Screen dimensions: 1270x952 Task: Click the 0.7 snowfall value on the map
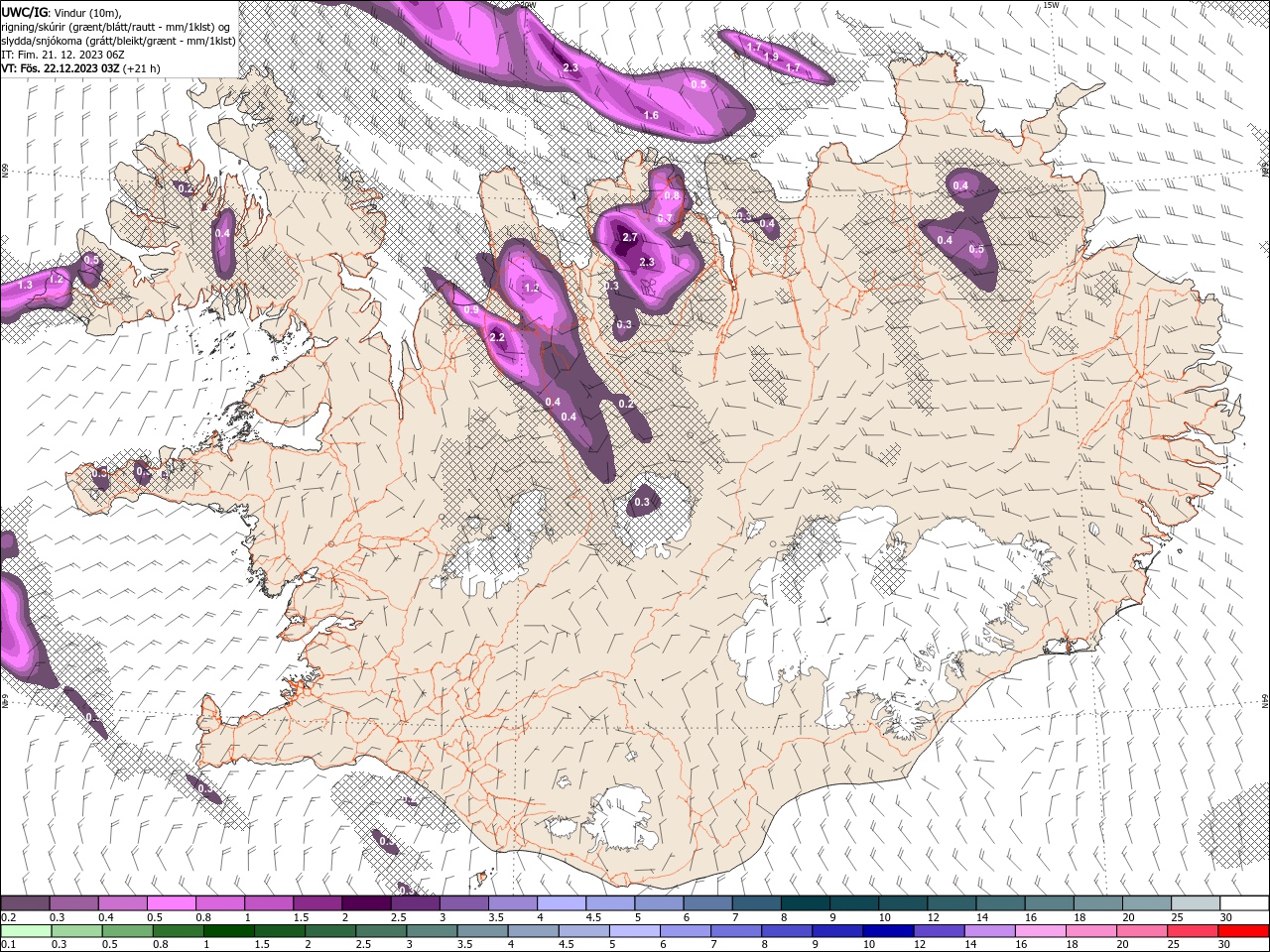(x=664, y=218)
